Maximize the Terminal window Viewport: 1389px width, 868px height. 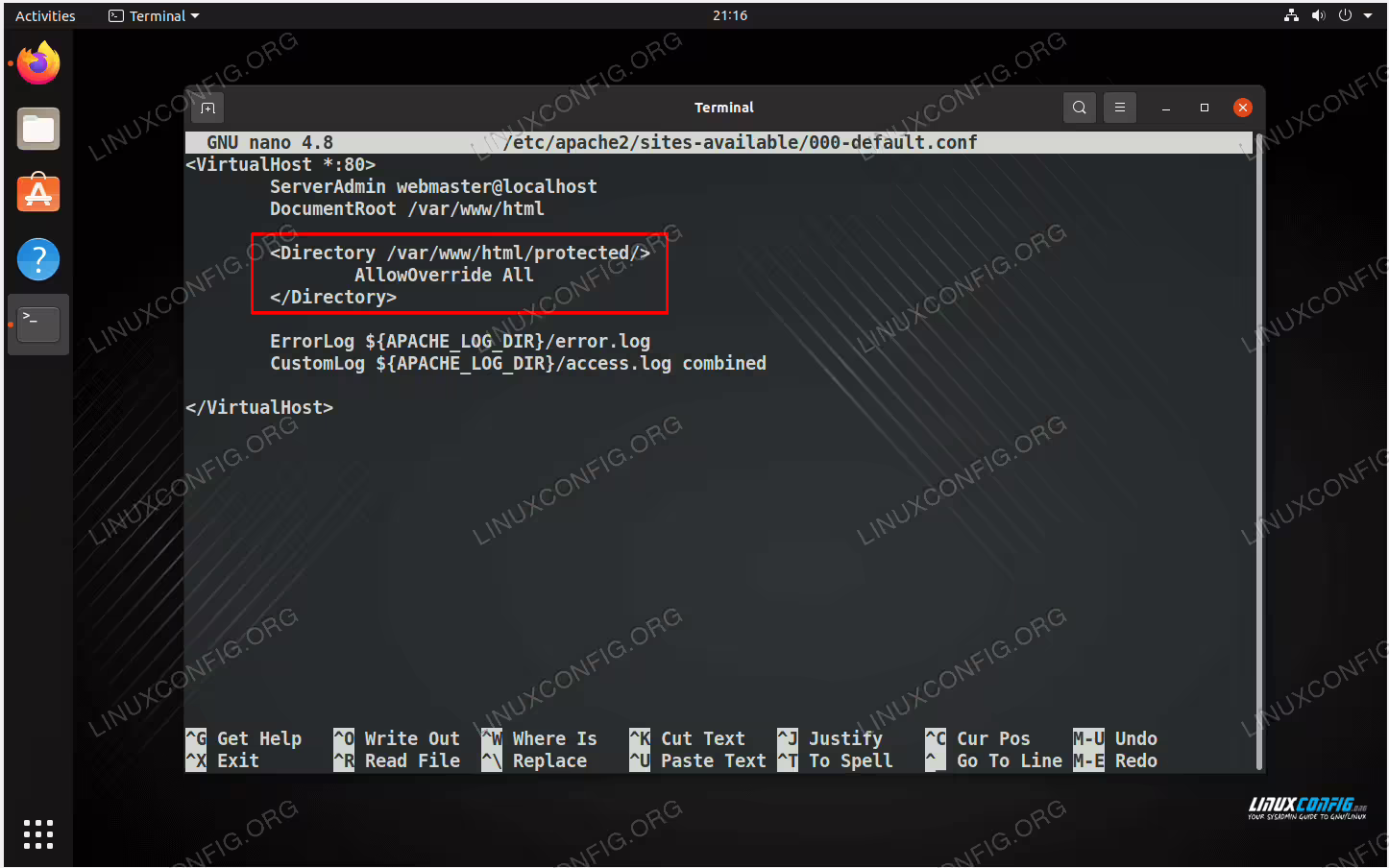pyautogui.click(x=1205, y=108)
